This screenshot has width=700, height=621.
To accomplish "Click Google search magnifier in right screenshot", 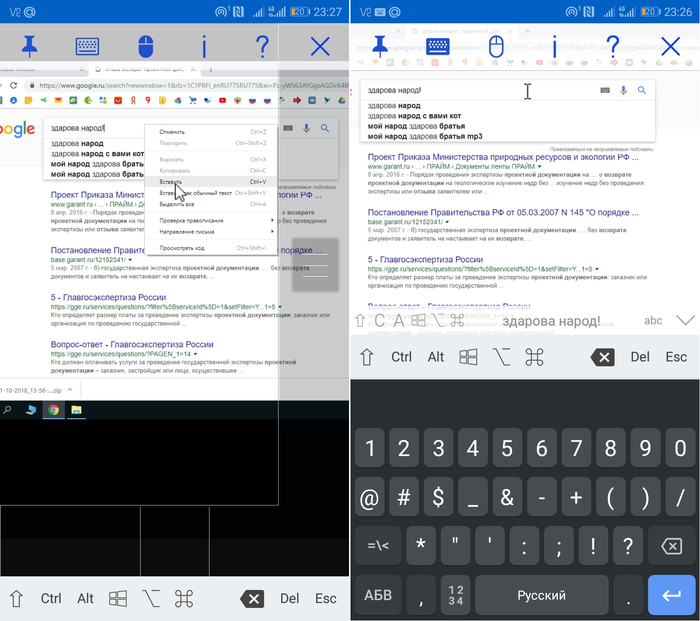I will click(642, 90).
